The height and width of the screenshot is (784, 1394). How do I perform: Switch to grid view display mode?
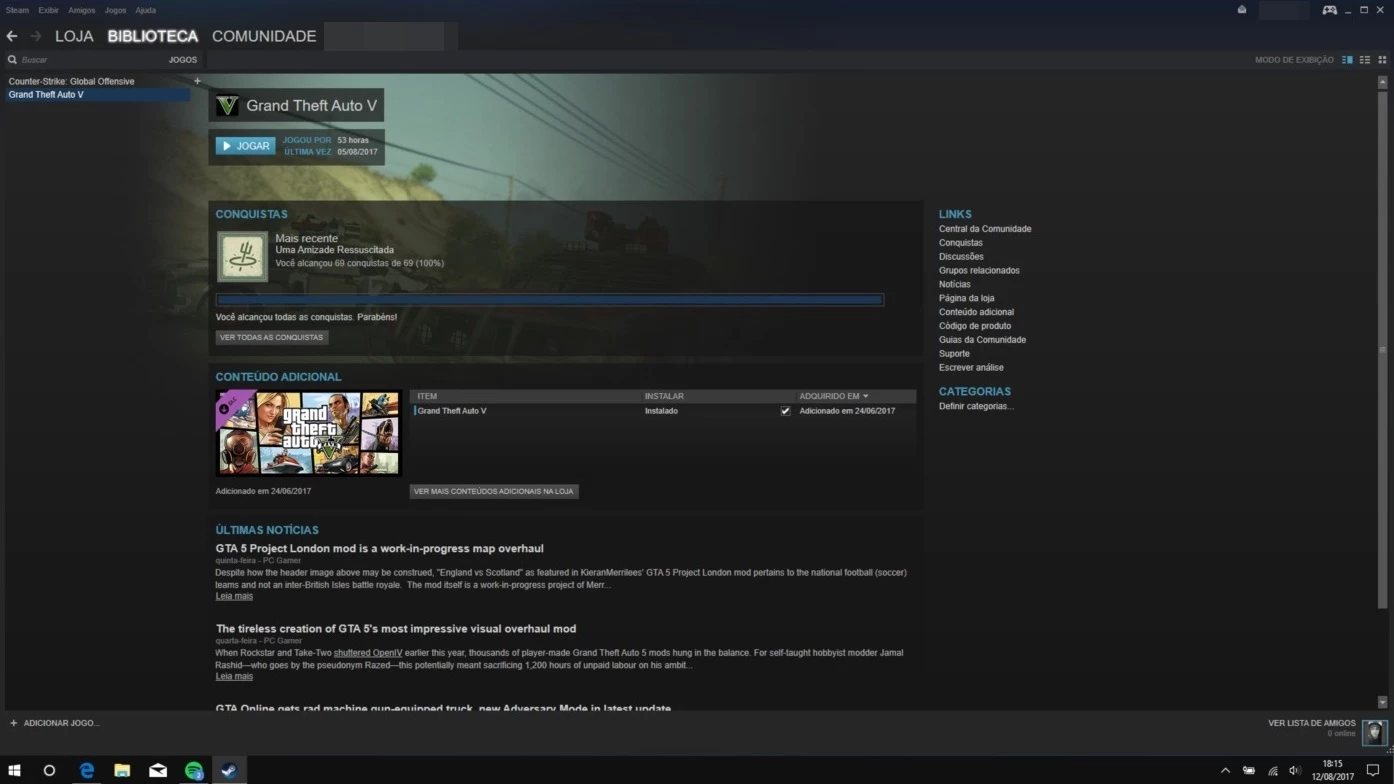pos(1383,60)
